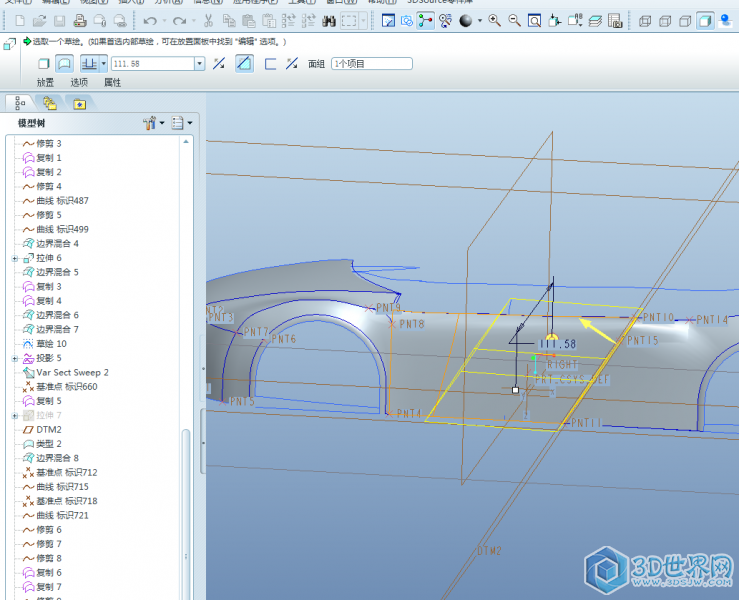Open the layers stack icon
The image size is (739, 600).
[595, 21]
